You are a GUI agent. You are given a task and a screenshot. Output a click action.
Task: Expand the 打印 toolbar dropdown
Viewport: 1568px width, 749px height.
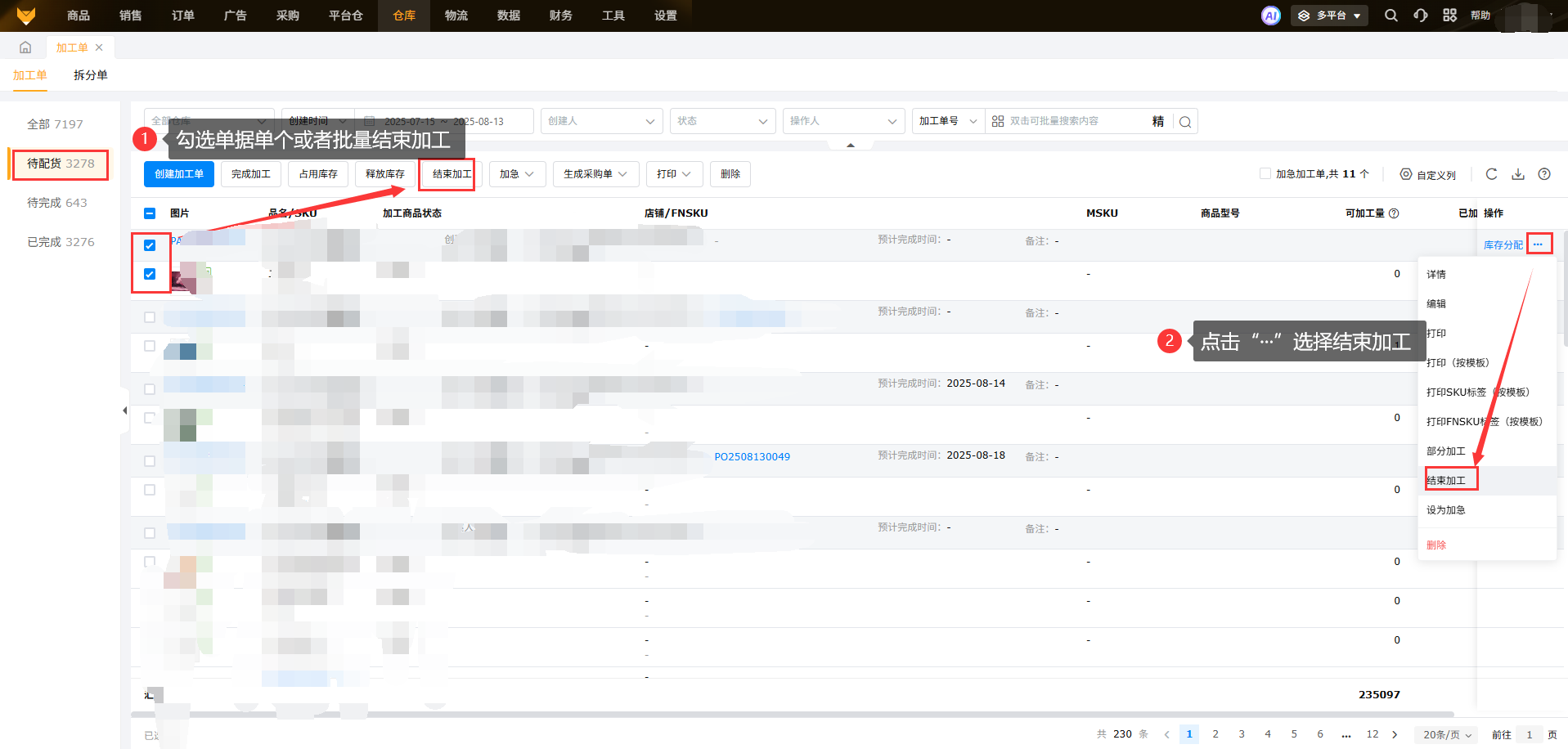674,174
